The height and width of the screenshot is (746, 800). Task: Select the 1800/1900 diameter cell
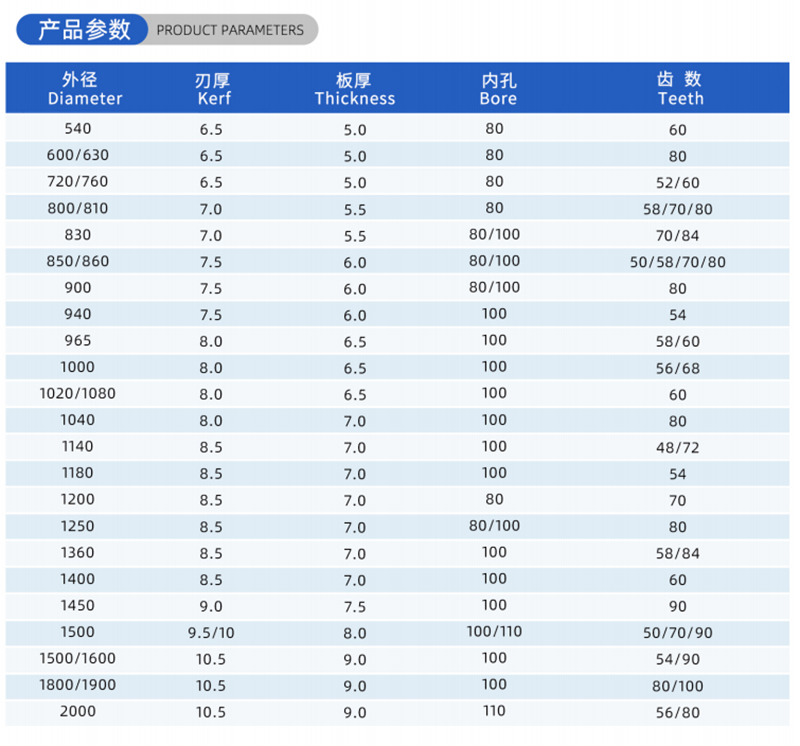click(77, 685)
